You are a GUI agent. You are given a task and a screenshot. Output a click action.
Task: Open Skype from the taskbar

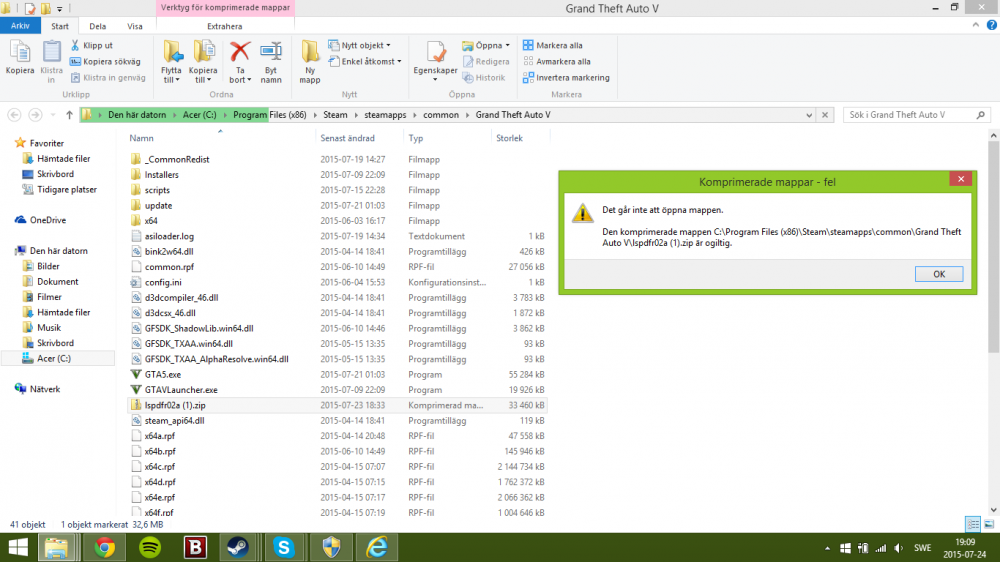point(283,547)
